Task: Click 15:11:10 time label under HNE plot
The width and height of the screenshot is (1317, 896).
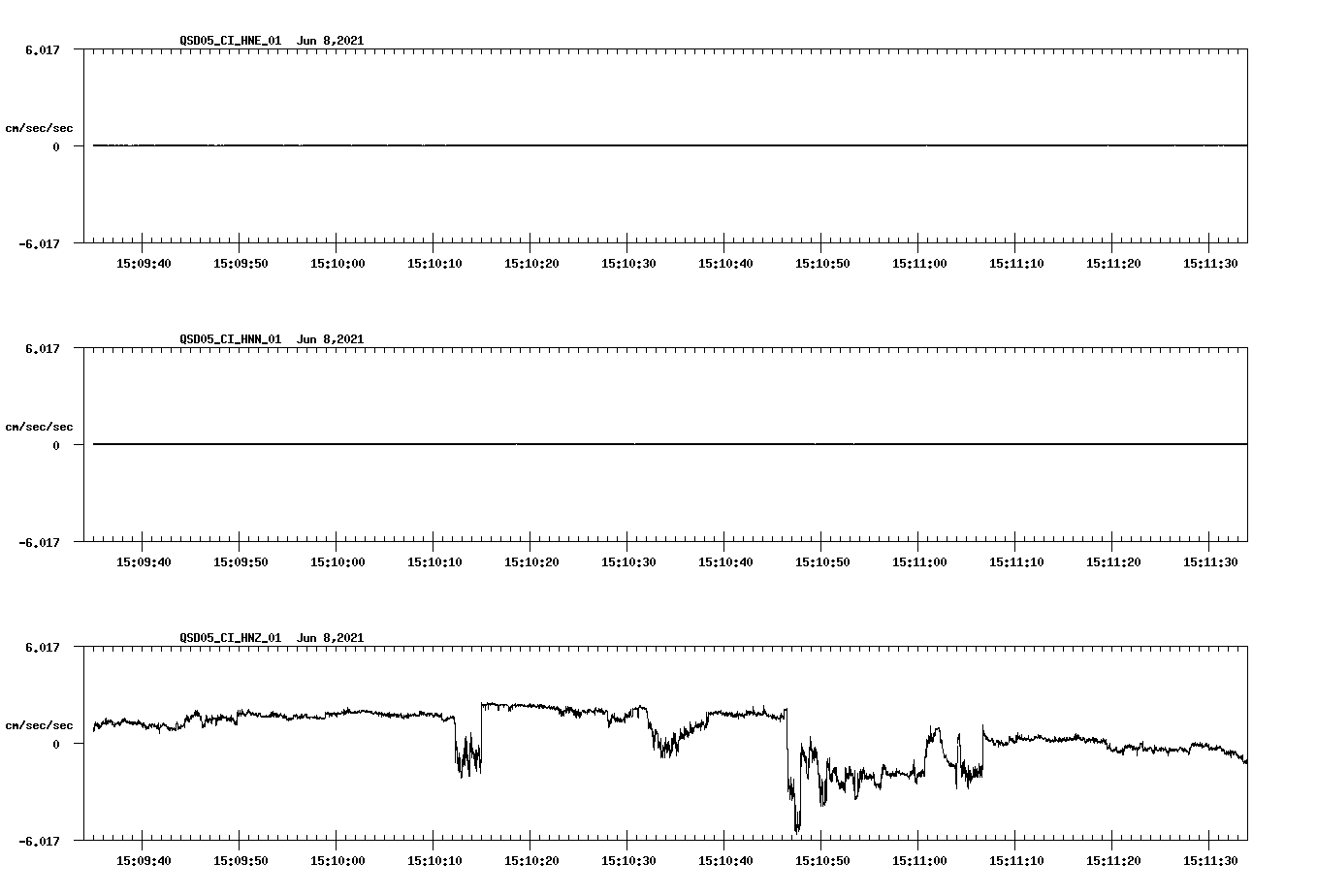Action: pos(1016,264)
